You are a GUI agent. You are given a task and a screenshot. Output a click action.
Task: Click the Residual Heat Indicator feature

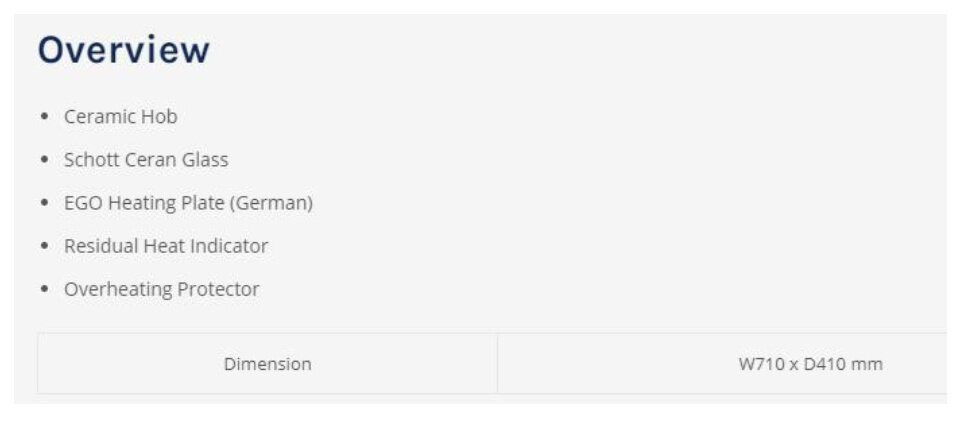[x=166, y=246]
